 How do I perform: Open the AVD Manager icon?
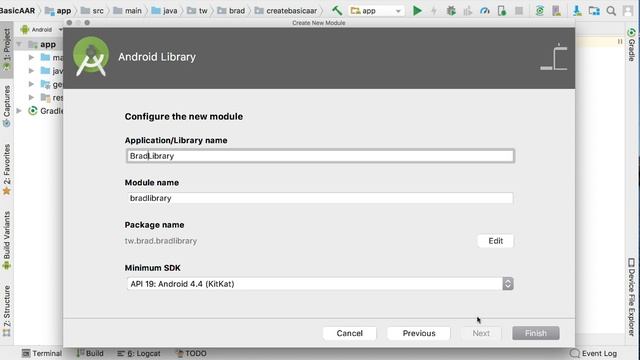tap(556, 11)
